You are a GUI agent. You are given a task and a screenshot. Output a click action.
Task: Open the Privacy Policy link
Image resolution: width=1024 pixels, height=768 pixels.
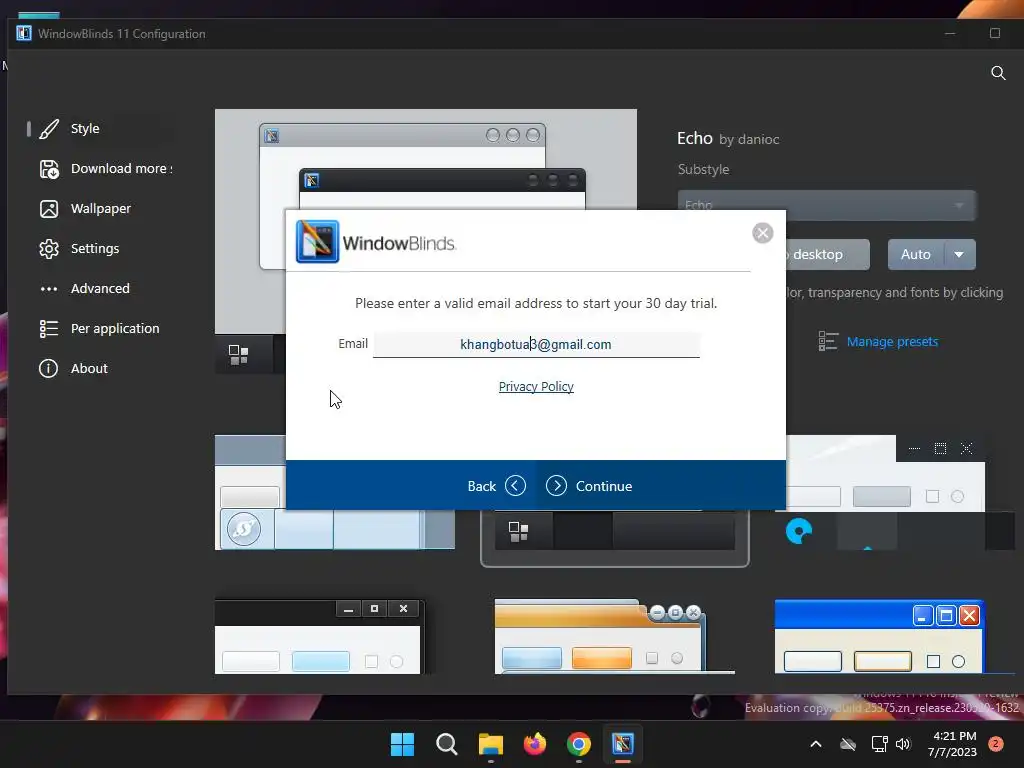(x=536, y=387)
